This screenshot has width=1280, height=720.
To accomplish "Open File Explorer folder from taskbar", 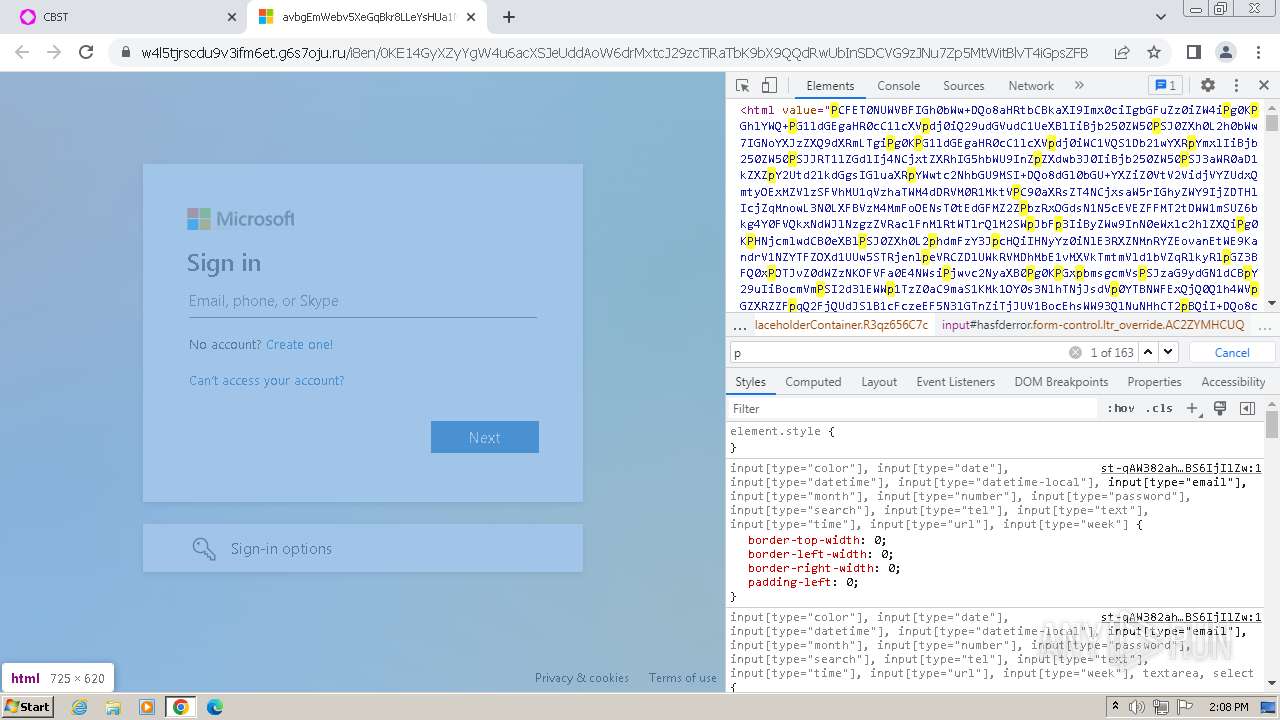I will 113,707.
